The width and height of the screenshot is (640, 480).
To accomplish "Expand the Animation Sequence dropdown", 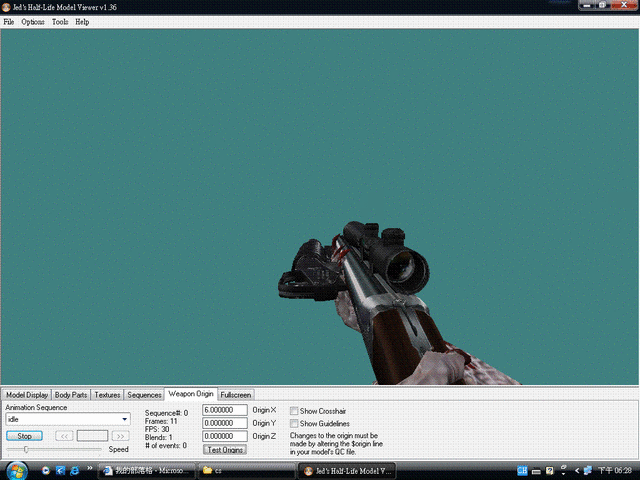I will [x=124, y=420].
